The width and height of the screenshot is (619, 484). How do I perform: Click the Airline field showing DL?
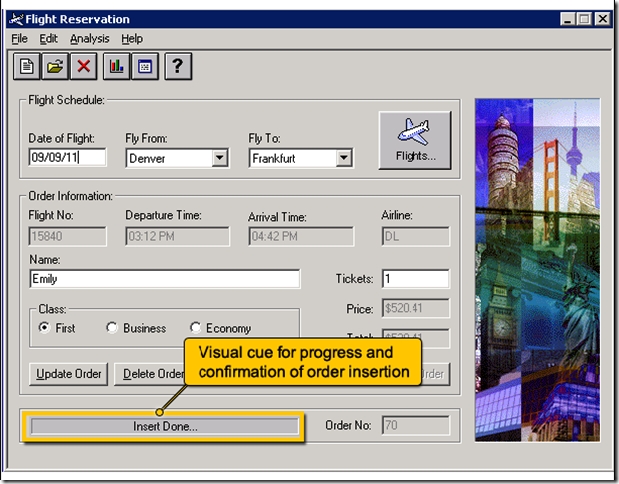point(415,236)
